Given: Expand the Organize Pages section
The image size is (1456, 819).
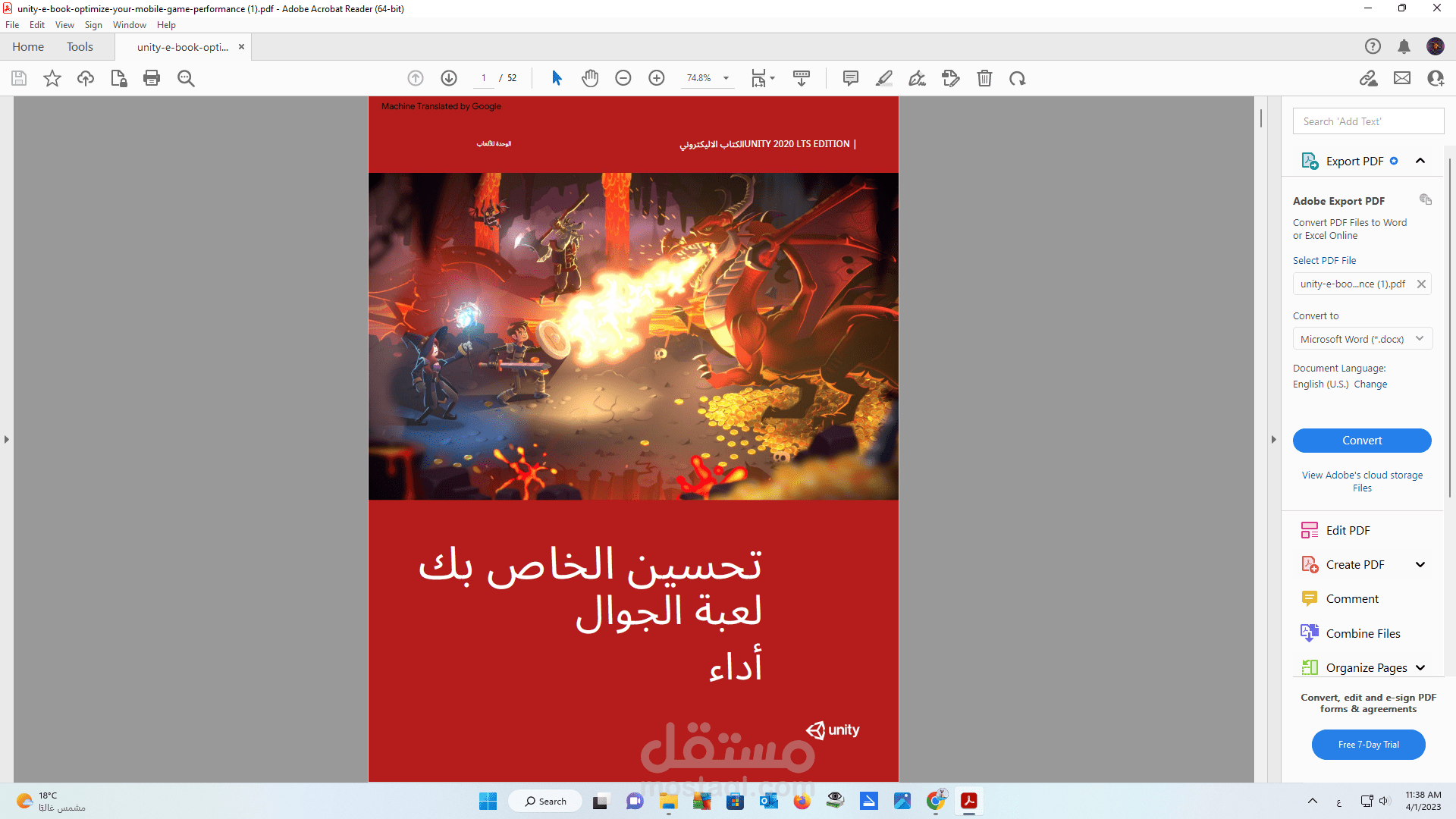Looking at the screenshot, I should coord(1420,667).
